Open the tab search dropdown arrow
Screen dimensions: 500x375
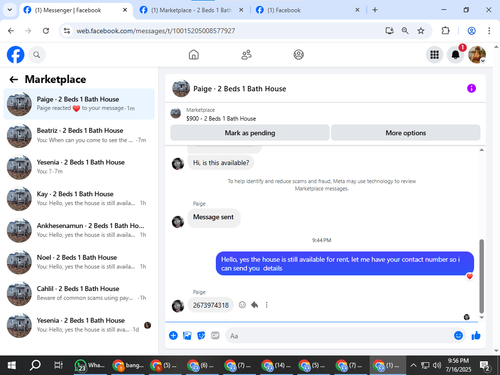(10, 10)
